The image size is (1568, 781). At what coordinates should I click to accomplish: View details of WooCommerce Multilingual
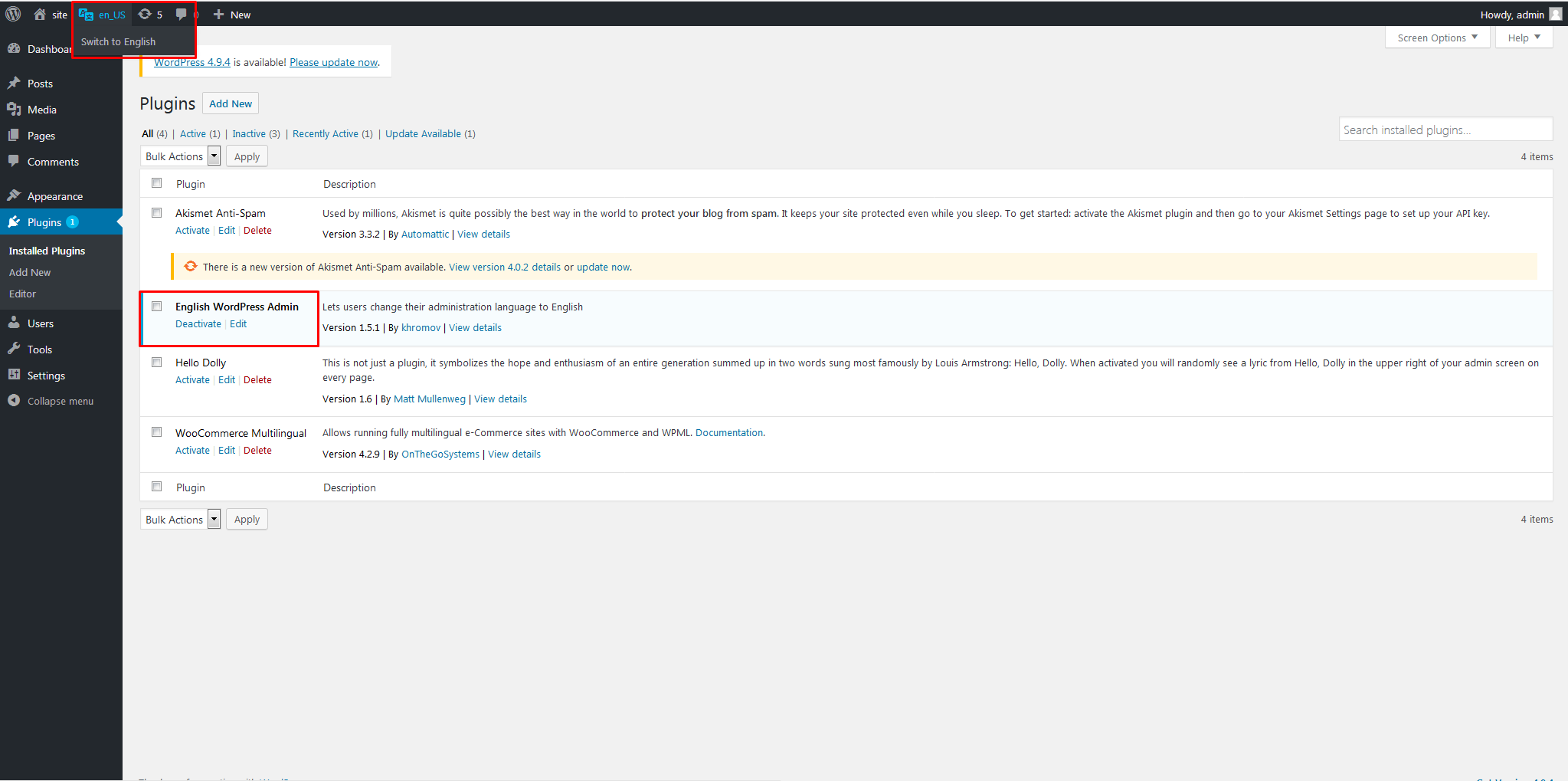pos(514,454)
